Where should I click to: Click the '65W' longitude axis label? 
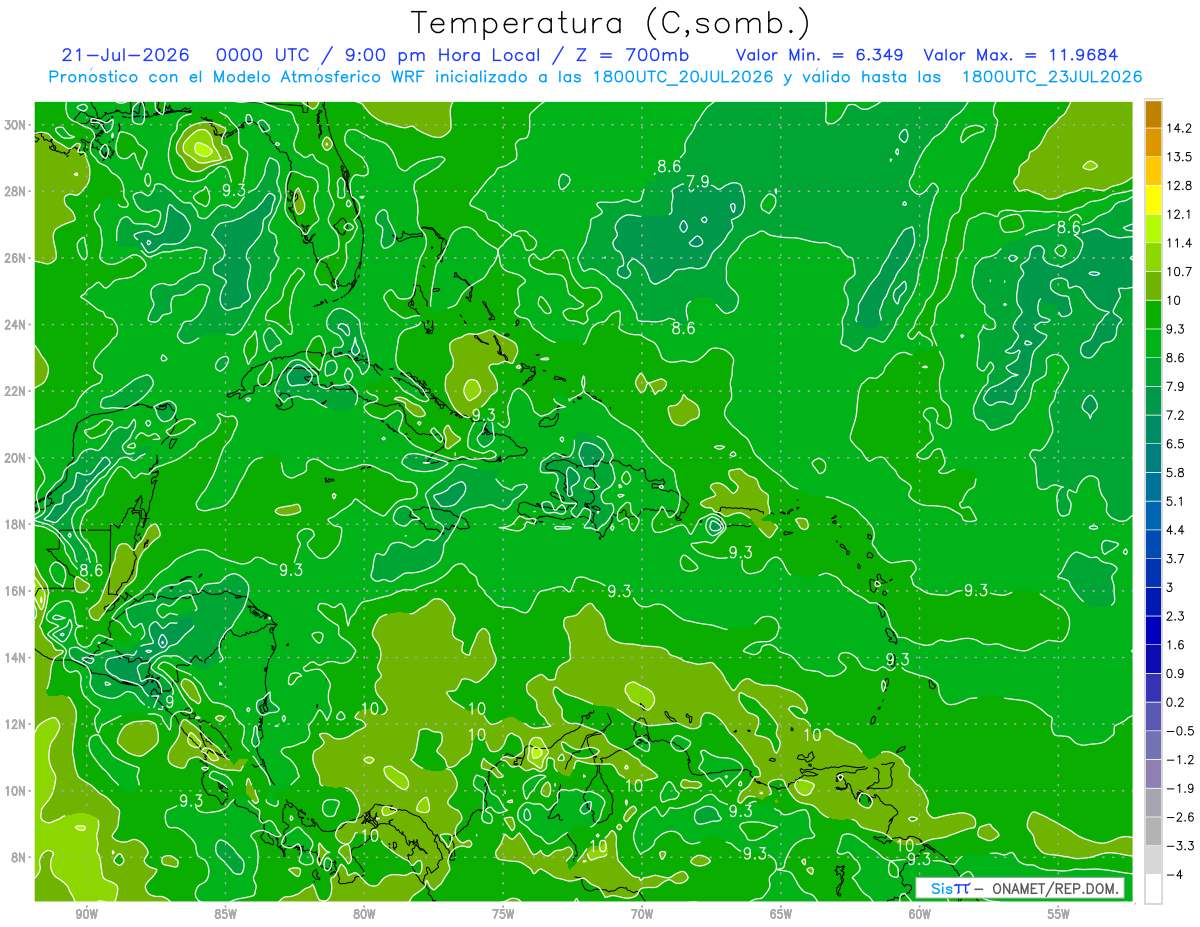tap(781, 914)
